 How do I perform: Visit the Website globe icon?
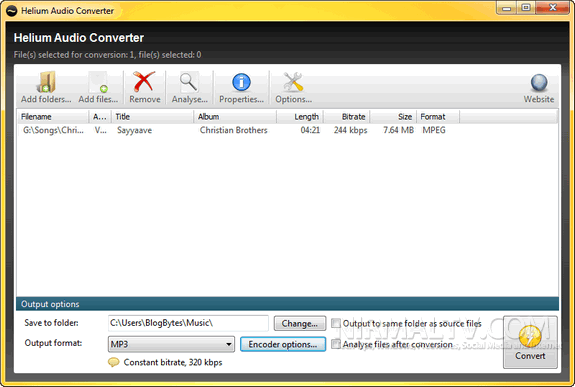pos(539,87)
